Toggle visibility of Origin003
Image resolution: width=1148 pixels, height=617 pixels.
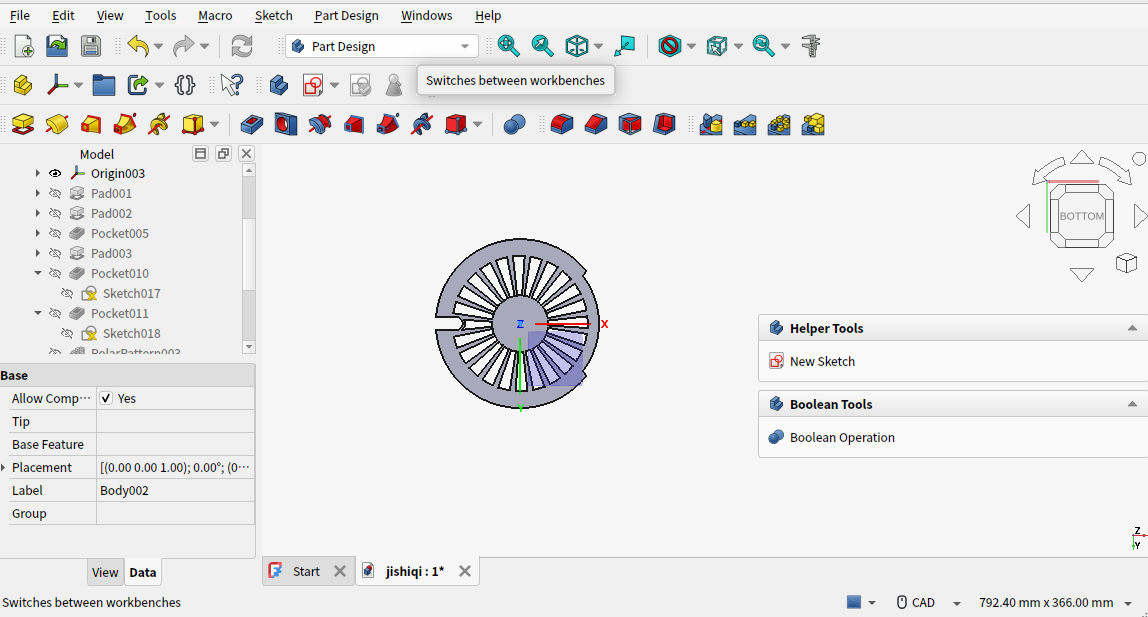coord(55,173)
